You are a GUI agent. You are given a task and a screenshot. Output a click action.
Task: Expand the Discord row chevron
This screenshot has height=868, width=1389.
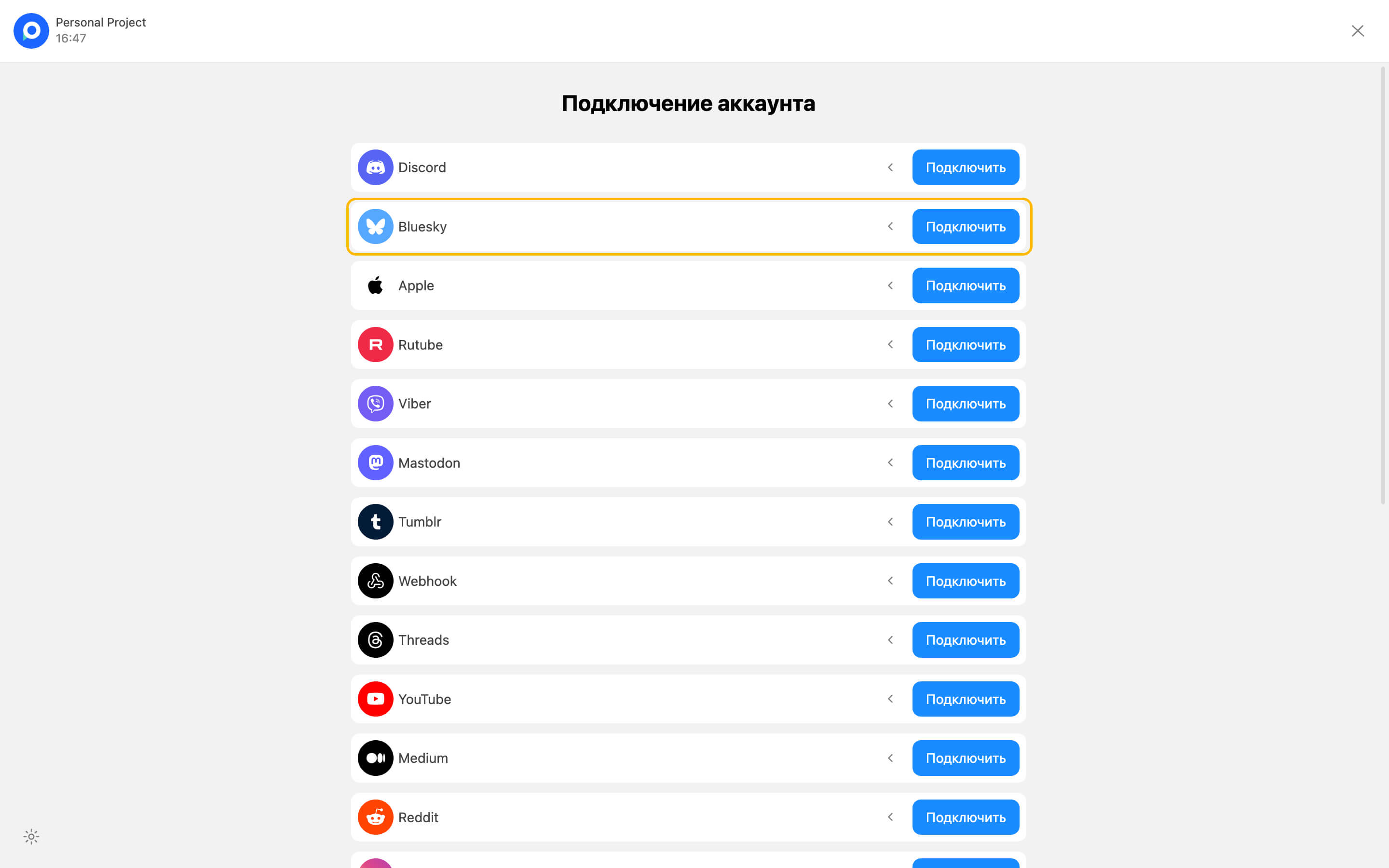(x=890, y=168)
